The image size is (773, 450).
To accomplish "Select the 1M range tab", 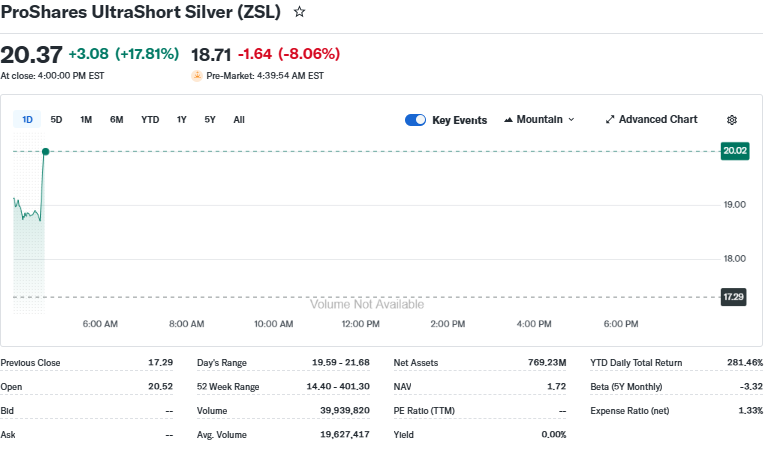I will 86,120.
